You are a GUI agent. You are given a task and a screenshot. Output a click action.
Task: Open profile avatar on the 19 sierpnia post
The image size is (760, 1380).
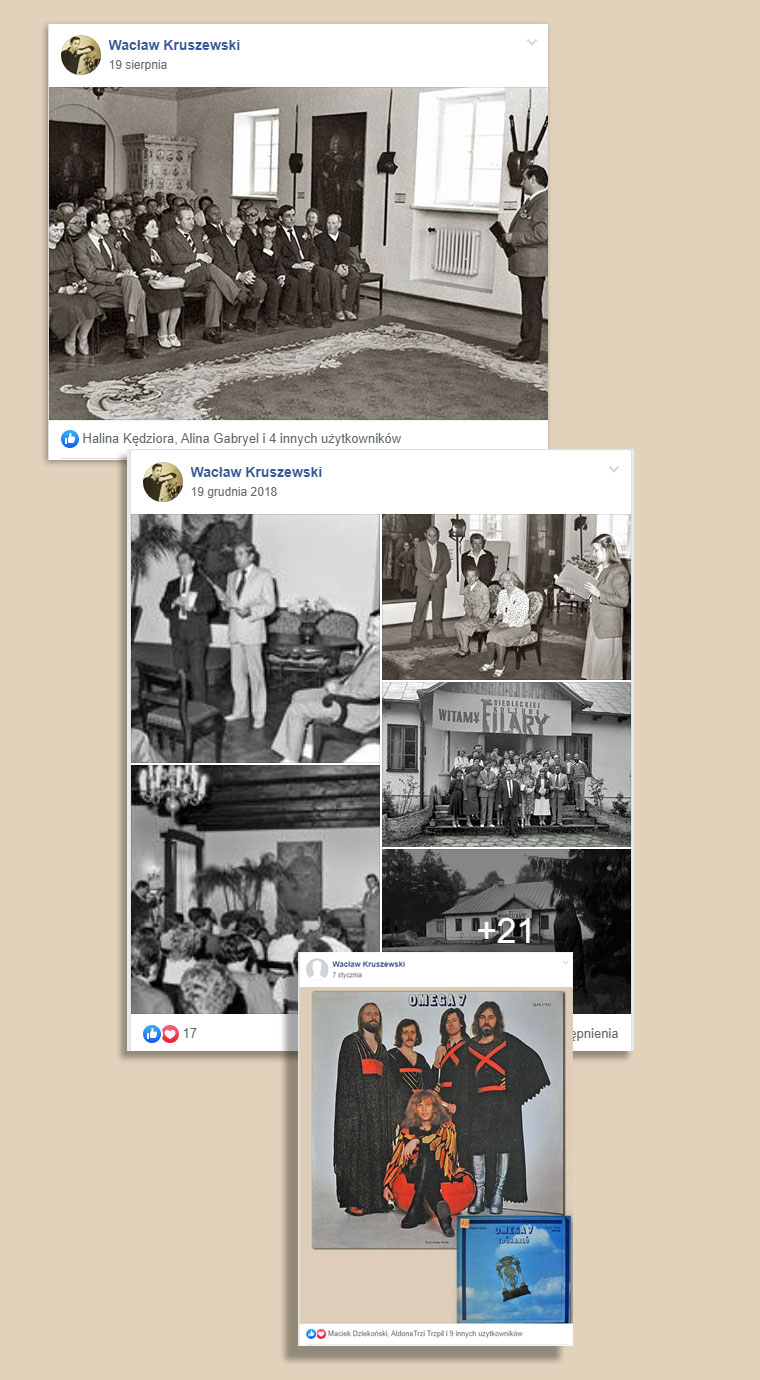point(81,55)
